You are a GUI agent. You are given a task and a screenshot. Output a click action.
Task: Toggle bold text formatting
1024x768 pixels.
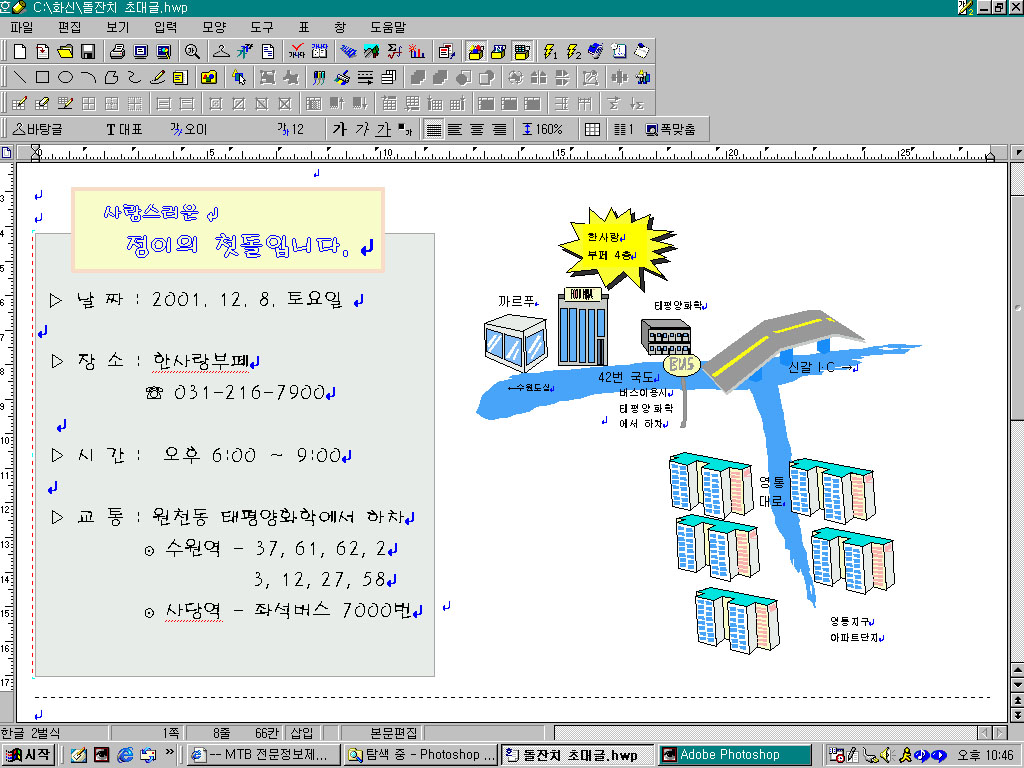(x=339, y=129)
